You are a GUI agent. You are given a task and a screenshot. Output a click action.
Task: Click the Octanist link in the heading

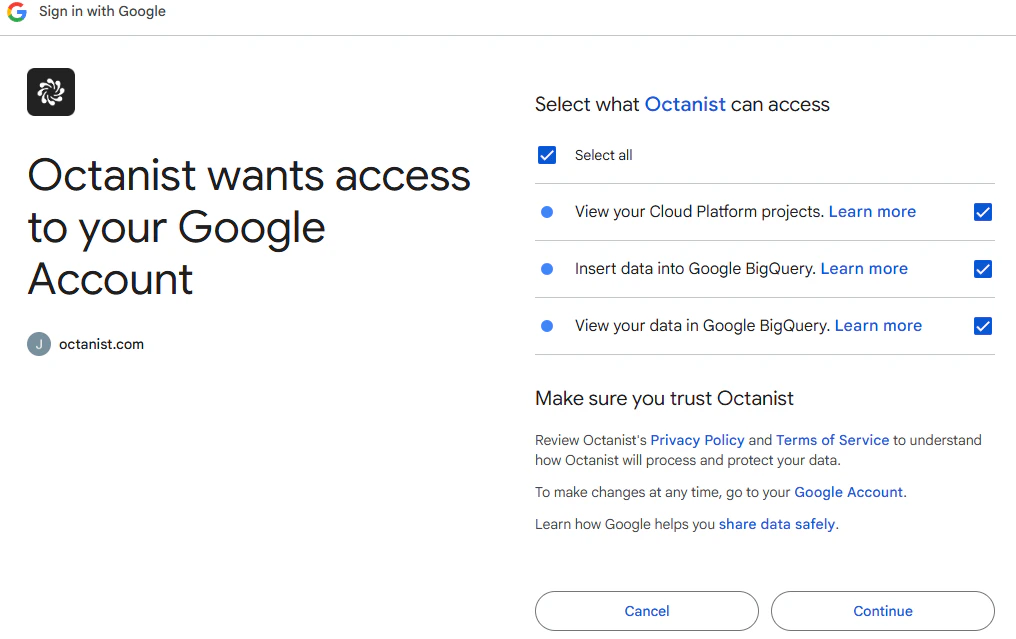[x=685, y=104]
